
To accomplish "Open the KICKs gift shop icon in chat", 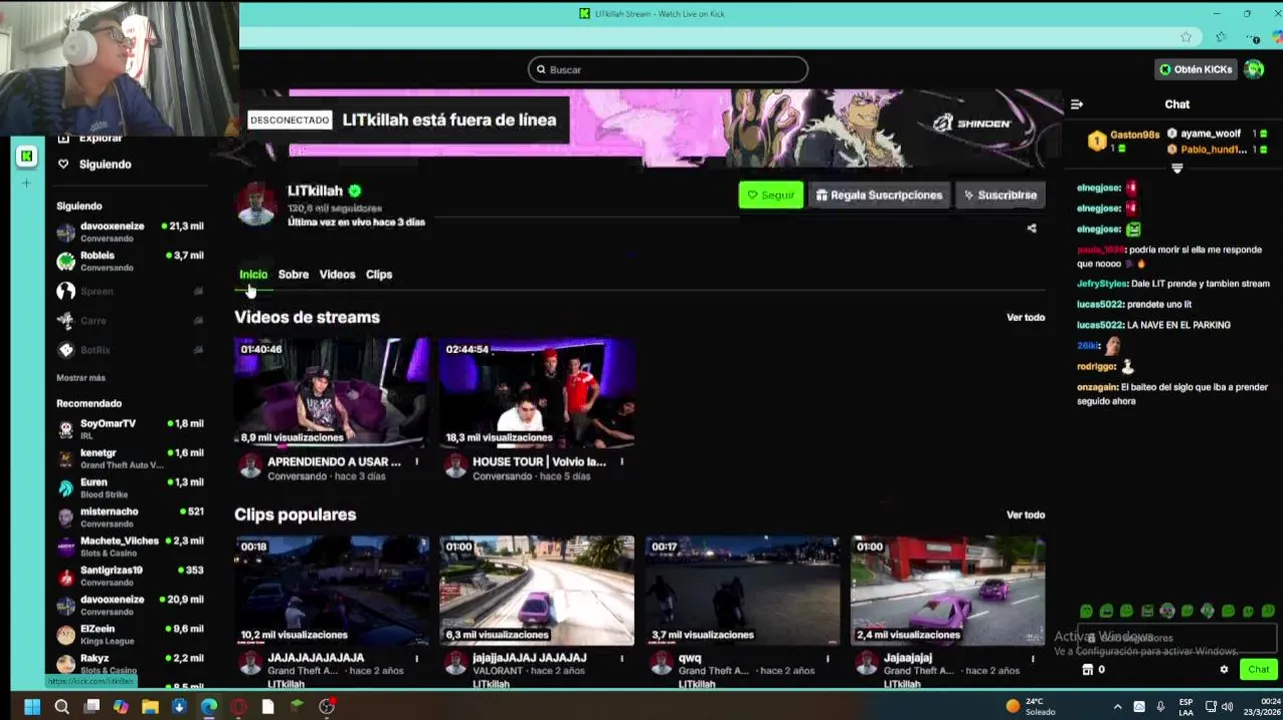I will pyautogui.click(x=1088, y=670).
